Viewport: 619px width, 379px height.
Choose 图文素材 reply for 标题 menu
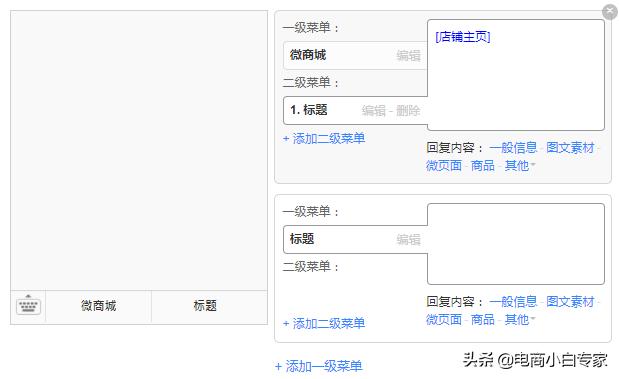(x=570, y=302)
